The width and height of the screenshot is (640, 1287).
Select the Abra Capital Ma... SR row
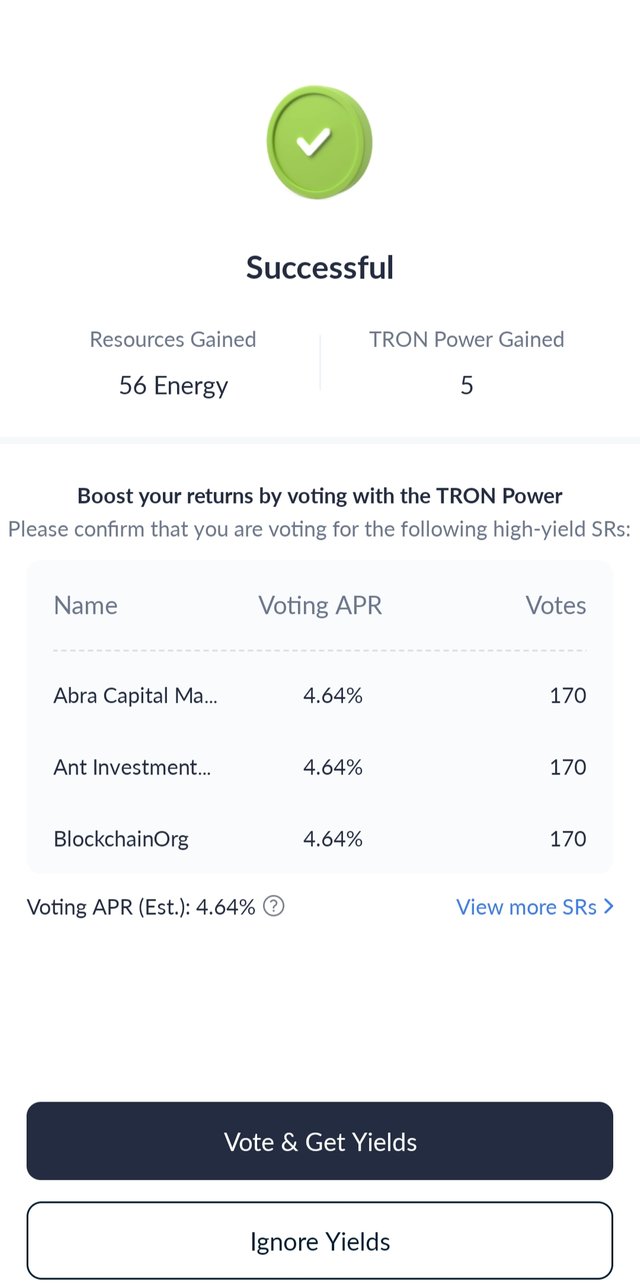pos(319,695)
